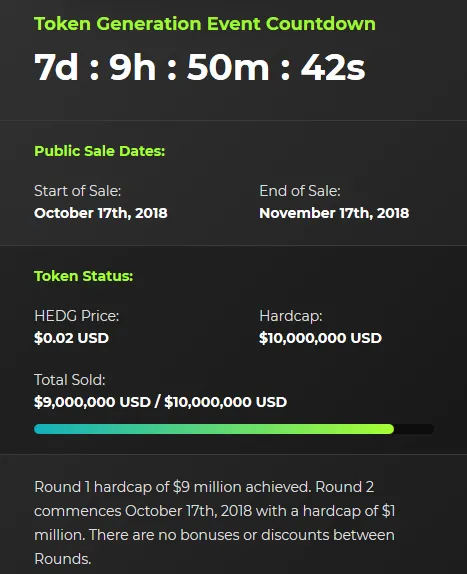The image size is (467, 574).
Task: Click the unfilled dark end of progress bar
Action: coord(414,429)
